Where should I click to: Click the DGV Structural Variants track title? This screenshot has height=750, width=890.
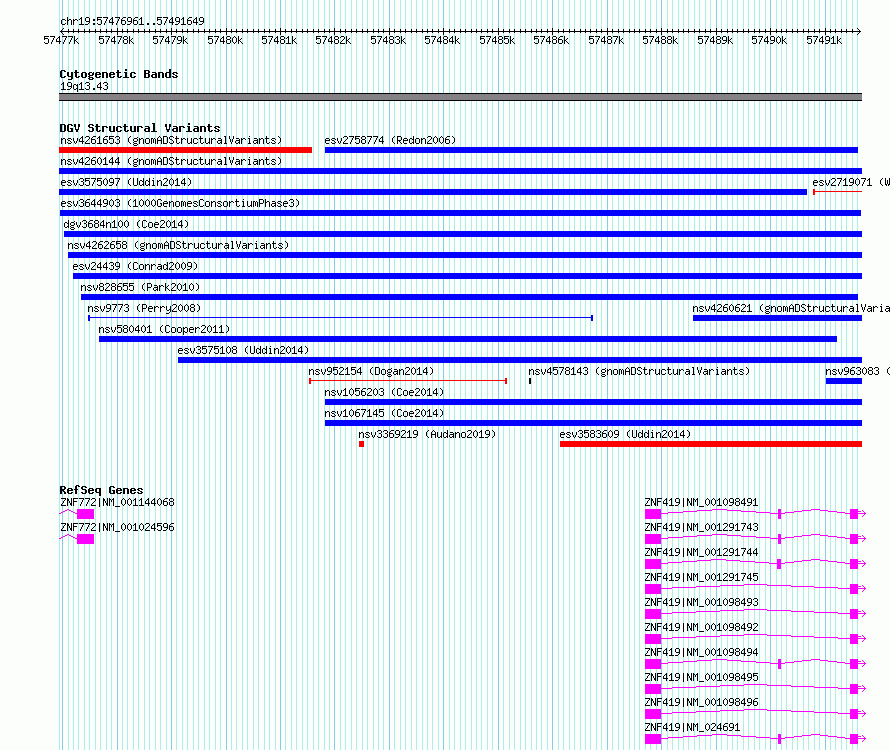point(140,128)
